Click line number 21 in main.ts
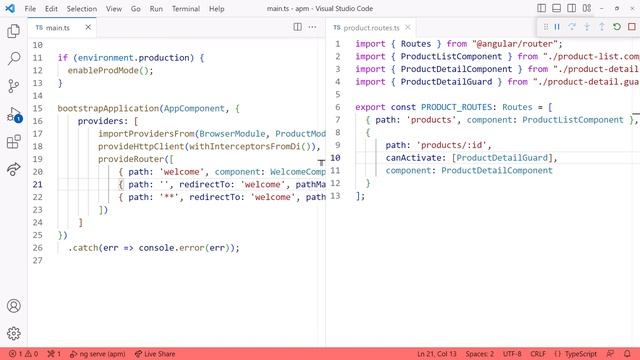Image resolution: width=640 pixels, height=360 pixels. 38,184
